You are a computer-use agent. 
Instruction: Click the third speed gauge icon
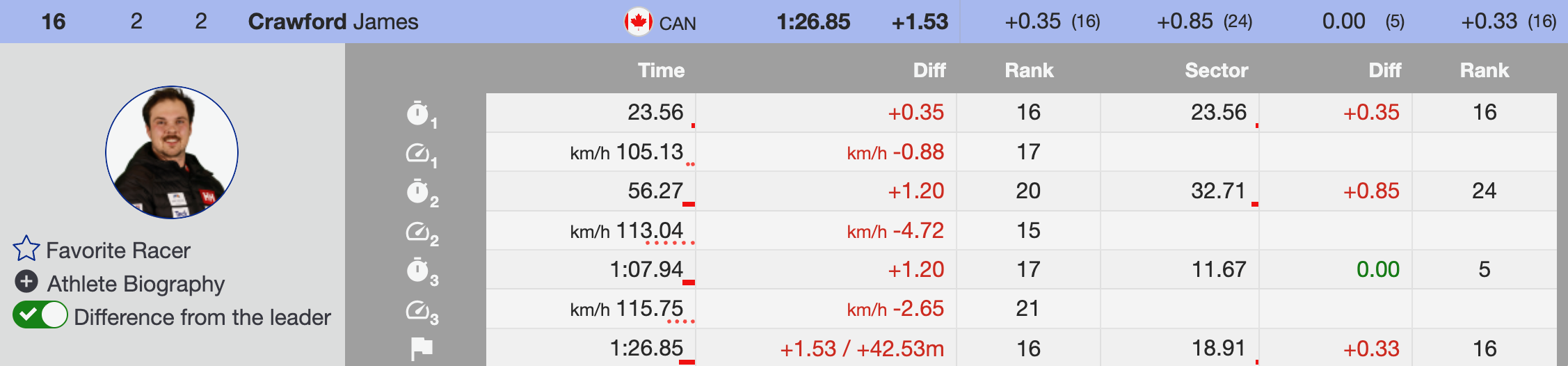coord(417,310)
